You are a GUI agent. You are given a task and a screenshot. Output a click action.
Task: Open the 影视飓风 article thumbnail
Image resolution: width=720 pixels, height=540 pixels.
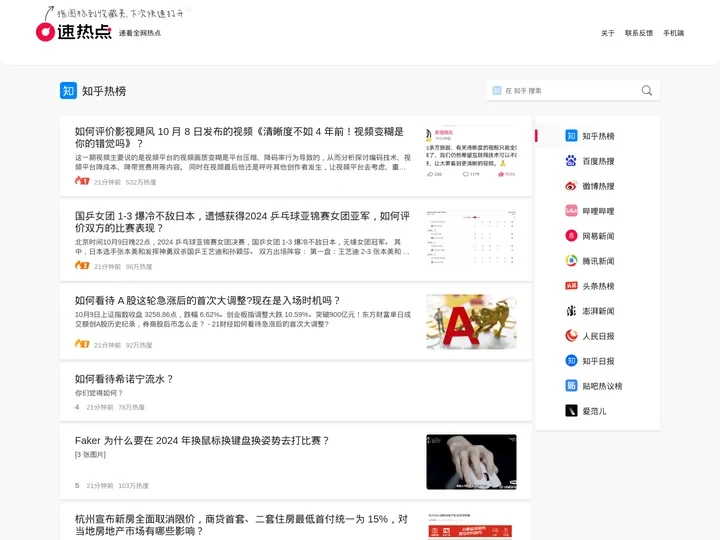pos(472,153)
